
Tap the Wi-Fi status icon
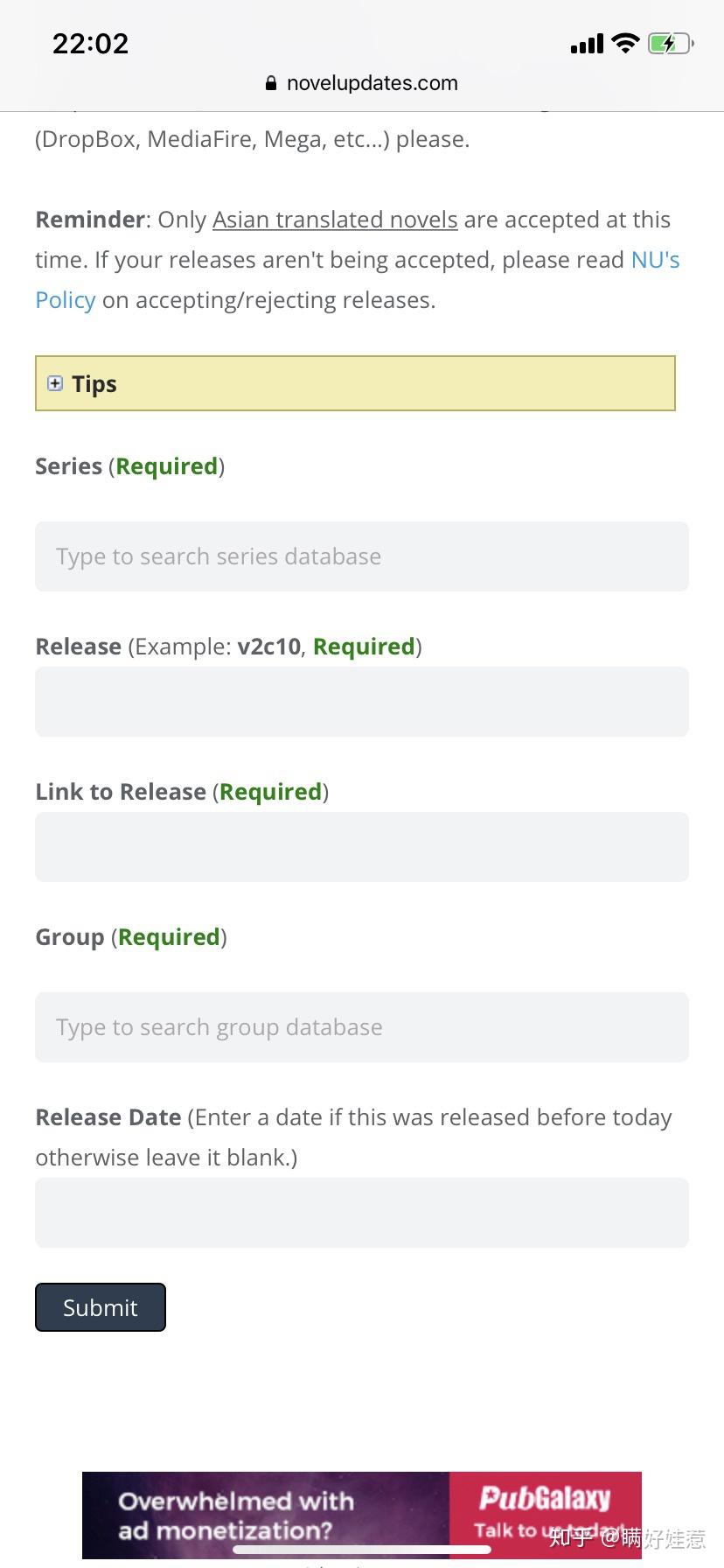(625, 43)
